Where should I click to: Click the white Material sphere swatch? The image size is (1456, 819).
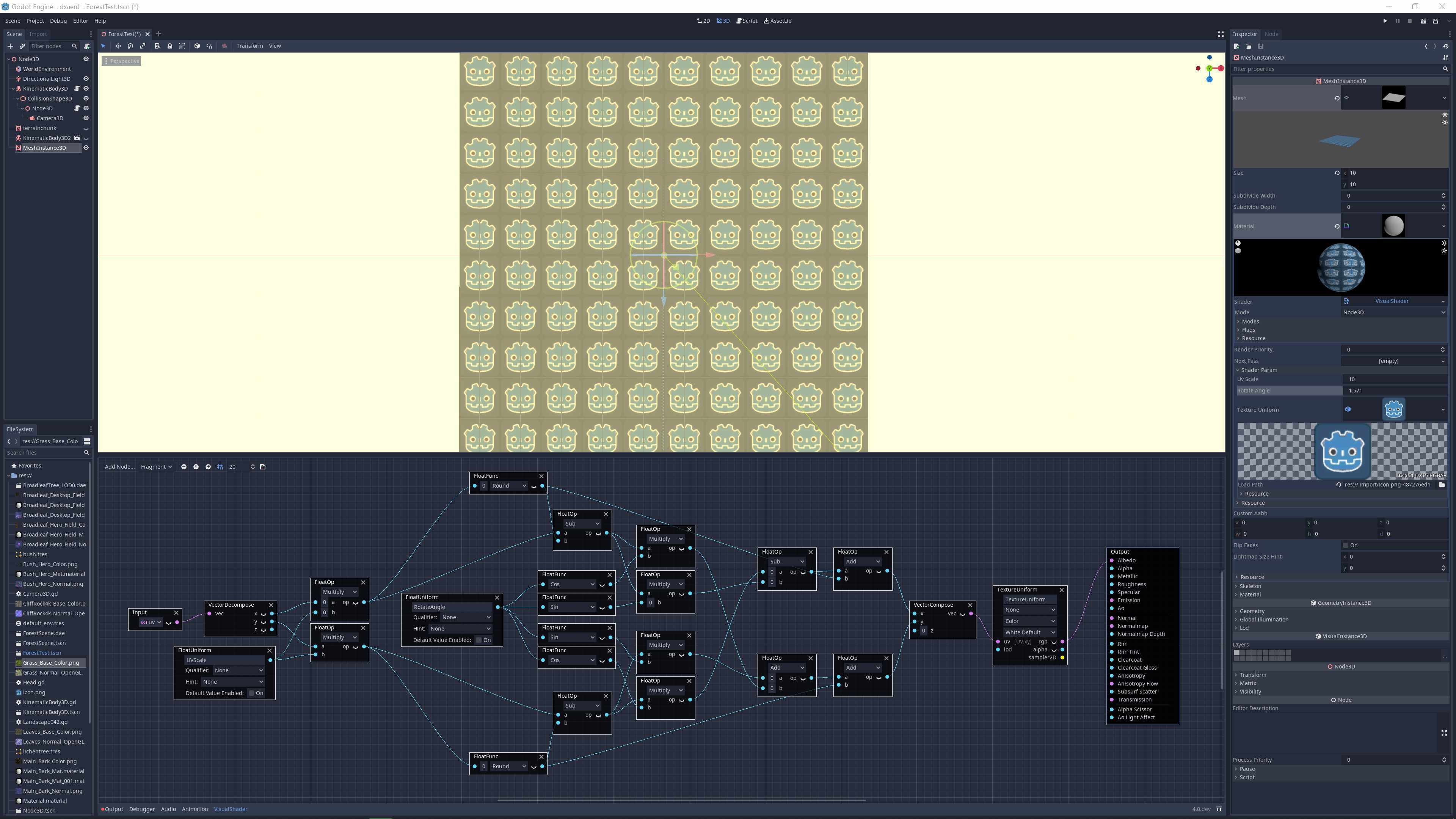(x=1393, y=226)
